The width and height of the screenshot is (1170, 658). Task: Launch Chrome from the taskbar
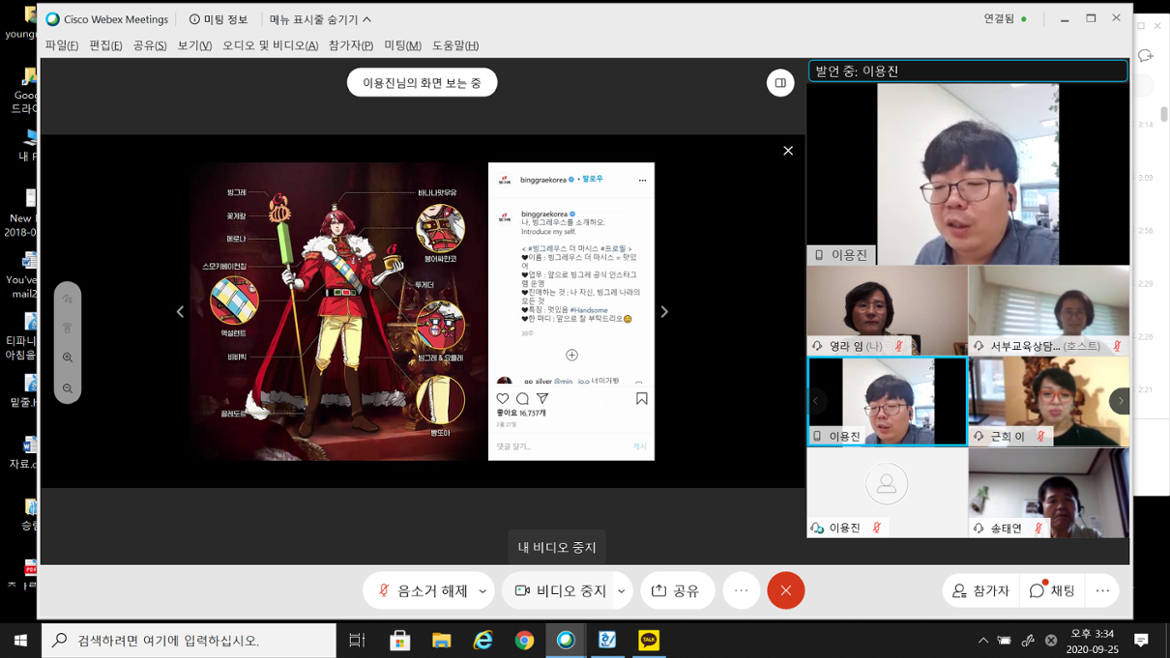pyautogui.click(x=524, y=640)
